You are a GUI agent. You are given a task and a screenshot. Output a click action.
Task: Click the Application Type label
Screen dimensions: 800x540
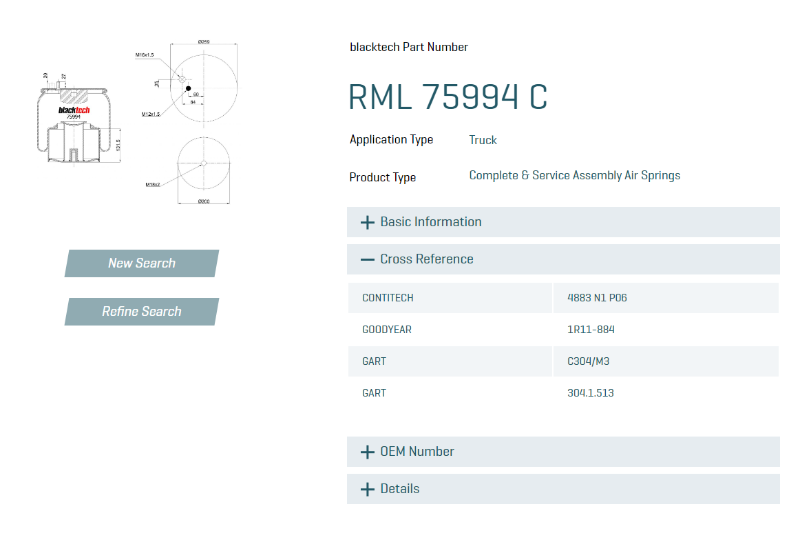click(391, 140)
